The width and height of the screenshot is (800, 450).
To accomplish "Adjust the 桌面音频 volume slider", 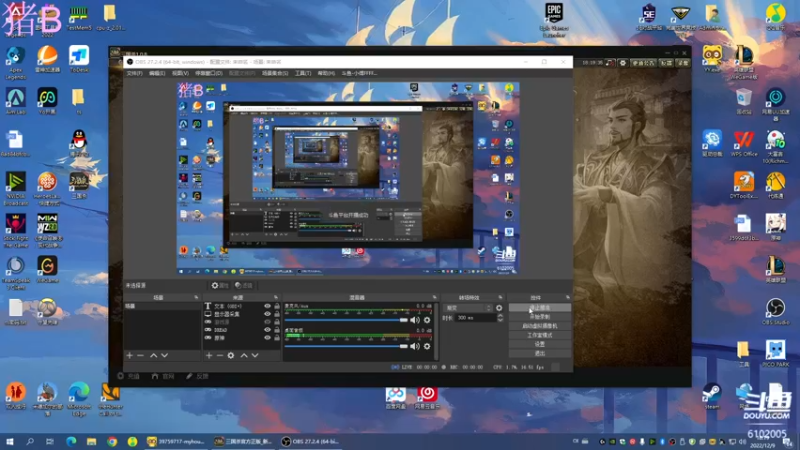I will (346, 346).
